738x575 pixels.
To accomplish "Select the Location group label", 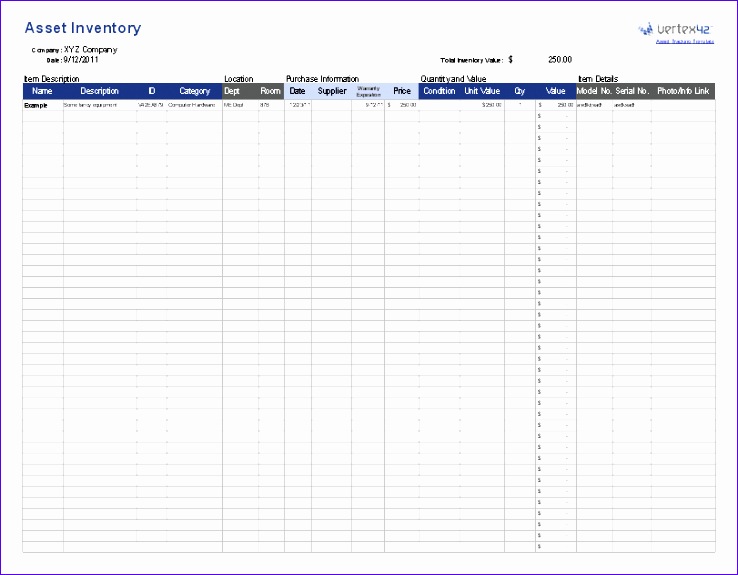I will coord(239,79).
